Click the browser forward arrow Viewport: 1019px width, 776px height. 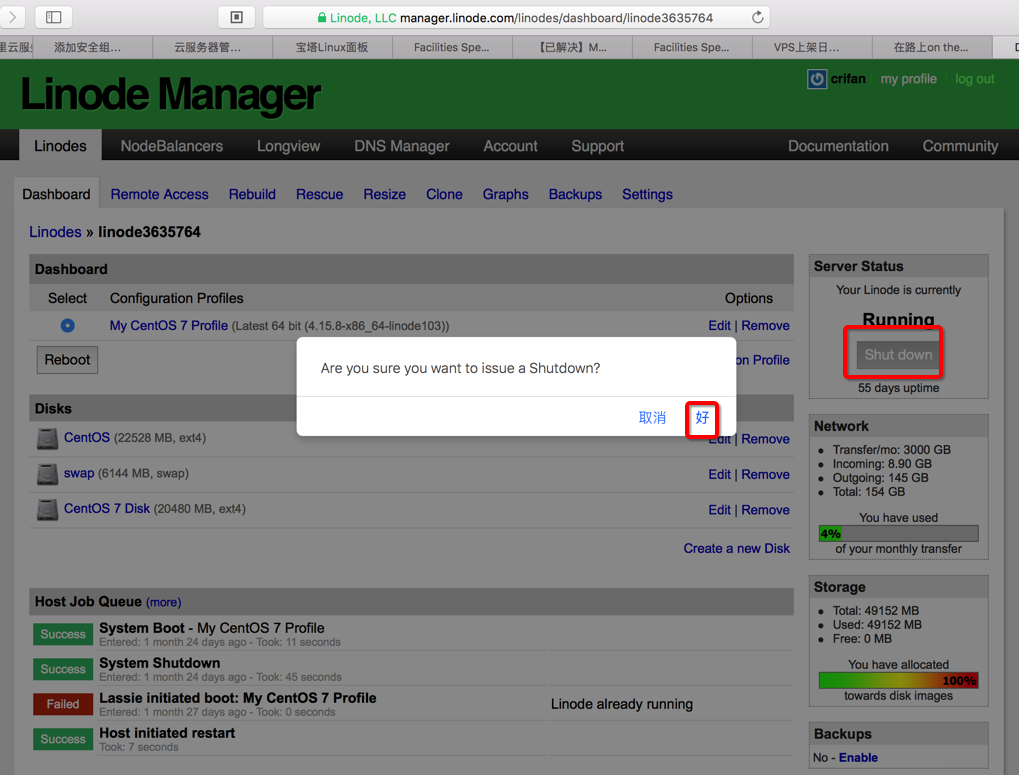tap(12, 17)
